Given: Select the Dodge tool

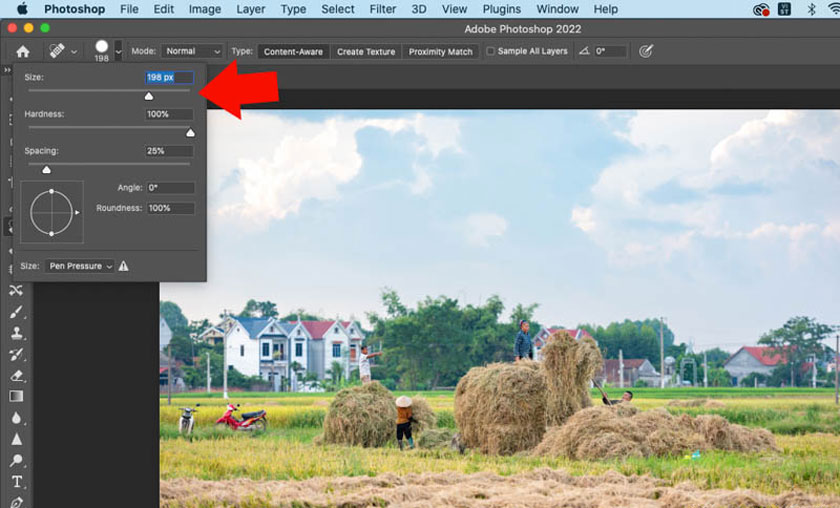Looking at the screenshot, I should point(16,460).
